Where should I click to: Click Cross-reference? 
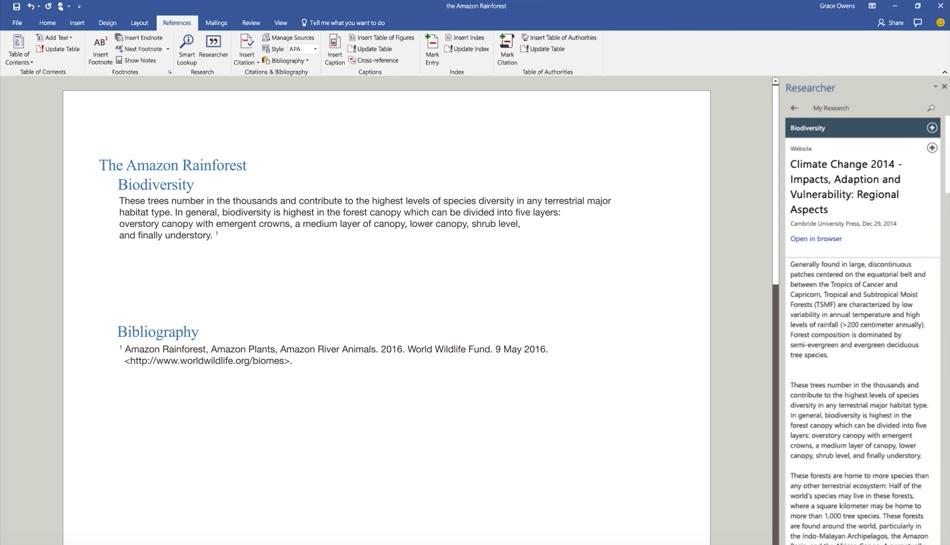coord(373,61)
